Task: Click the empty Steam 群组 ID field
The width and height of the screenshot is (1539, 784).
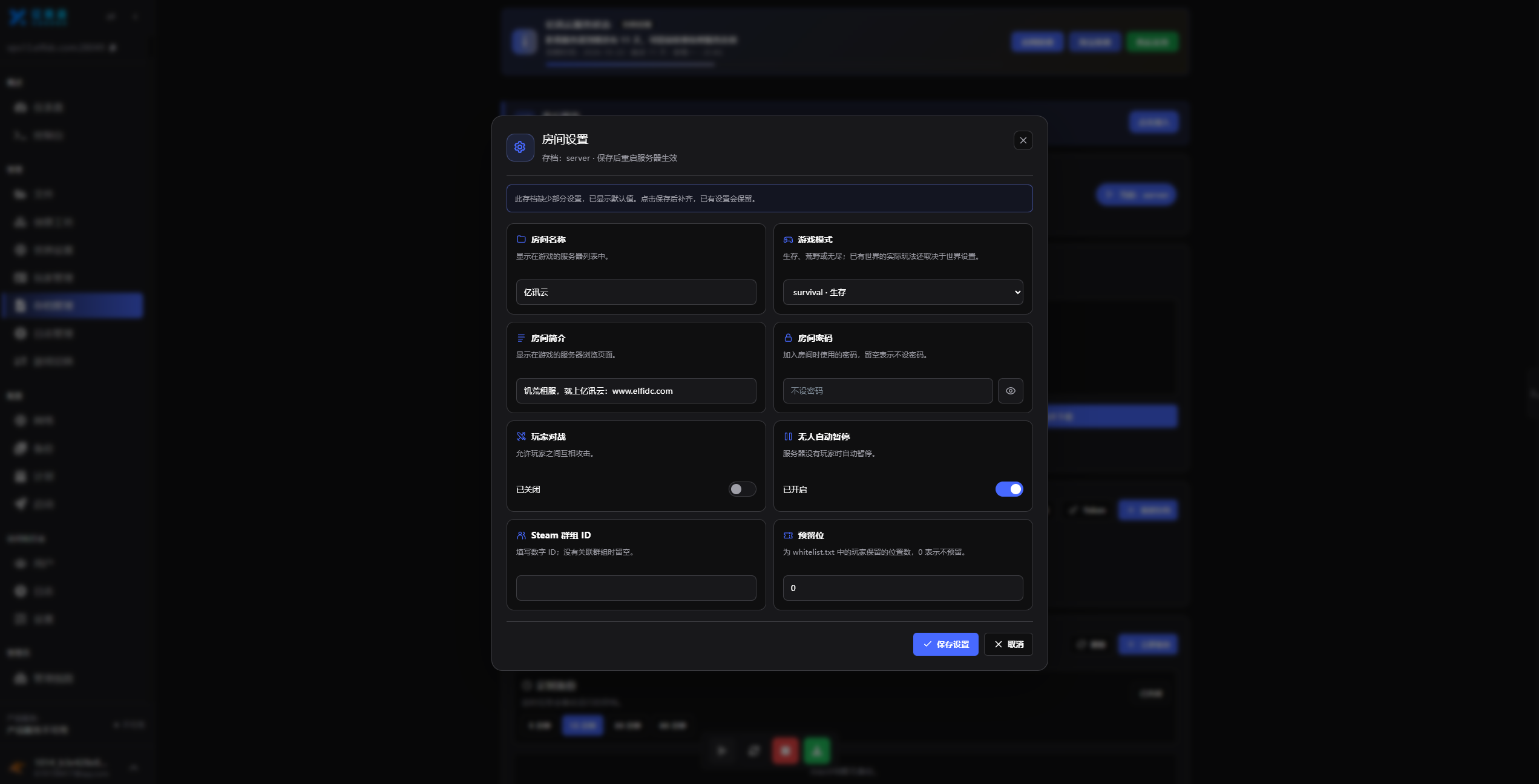Action: (636, 588)
